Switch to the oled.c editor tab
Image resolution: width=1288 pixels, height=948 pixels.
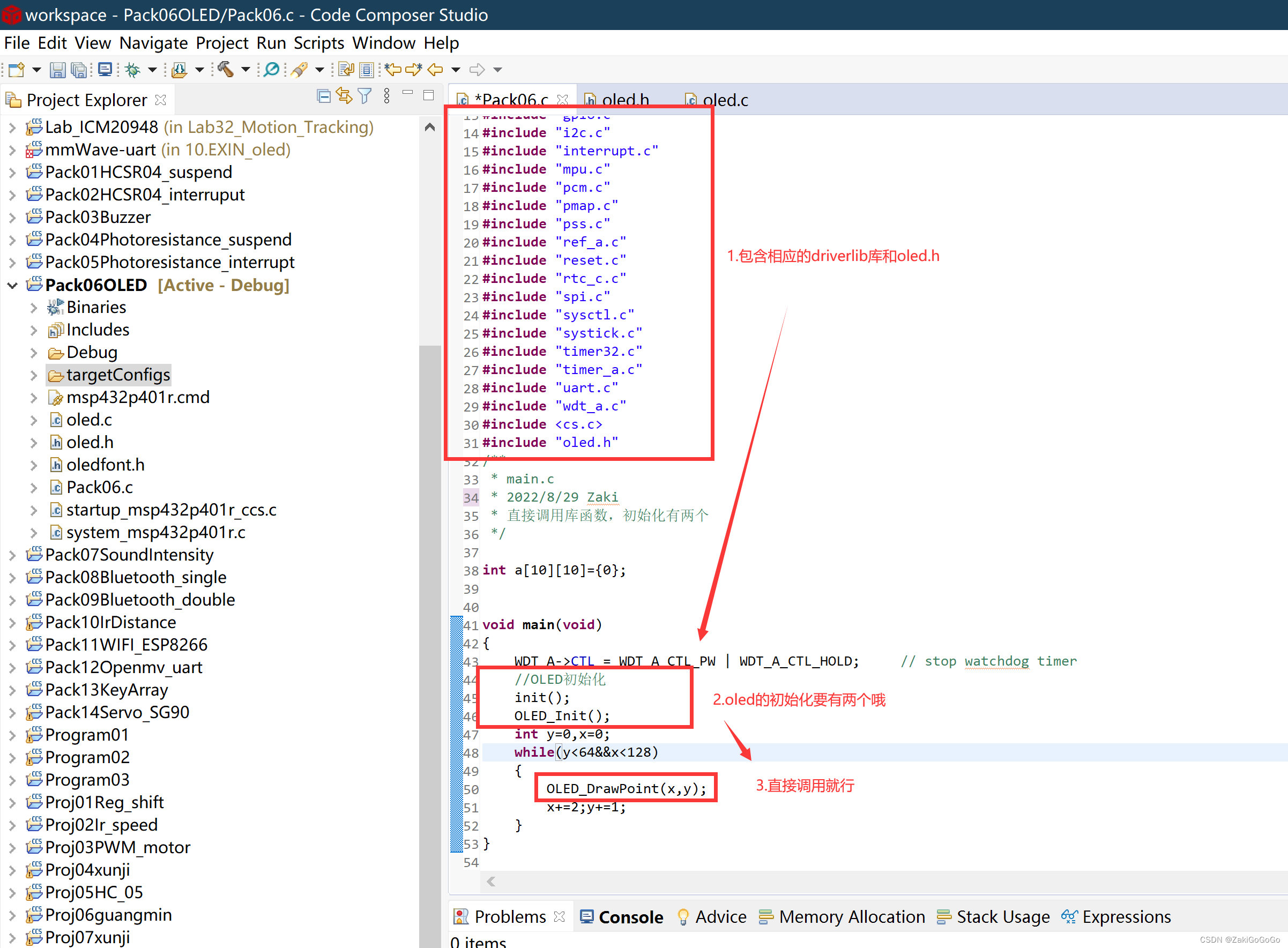pos(724,100)
